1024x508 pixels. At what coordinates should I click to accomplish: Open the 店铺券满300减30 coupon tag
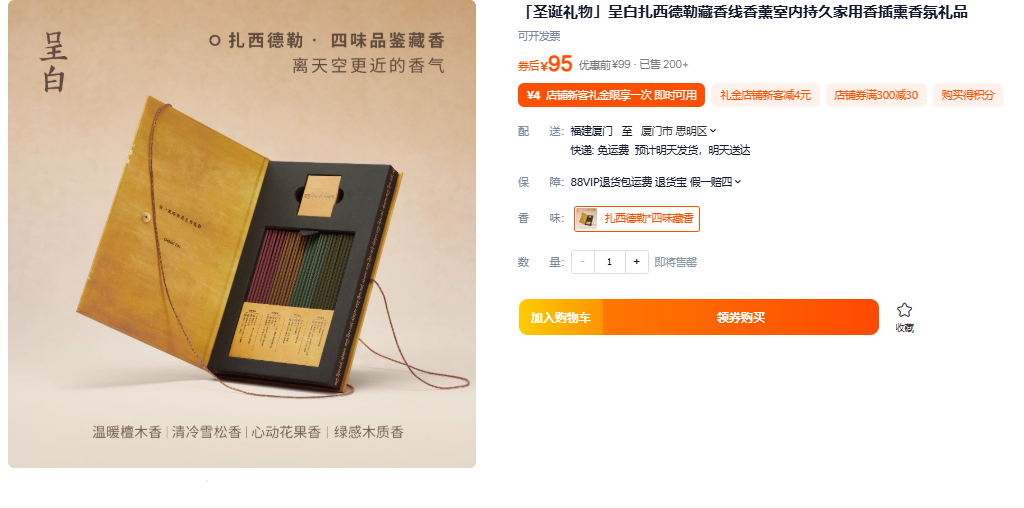pyautogui.click(x=876, y=95)
